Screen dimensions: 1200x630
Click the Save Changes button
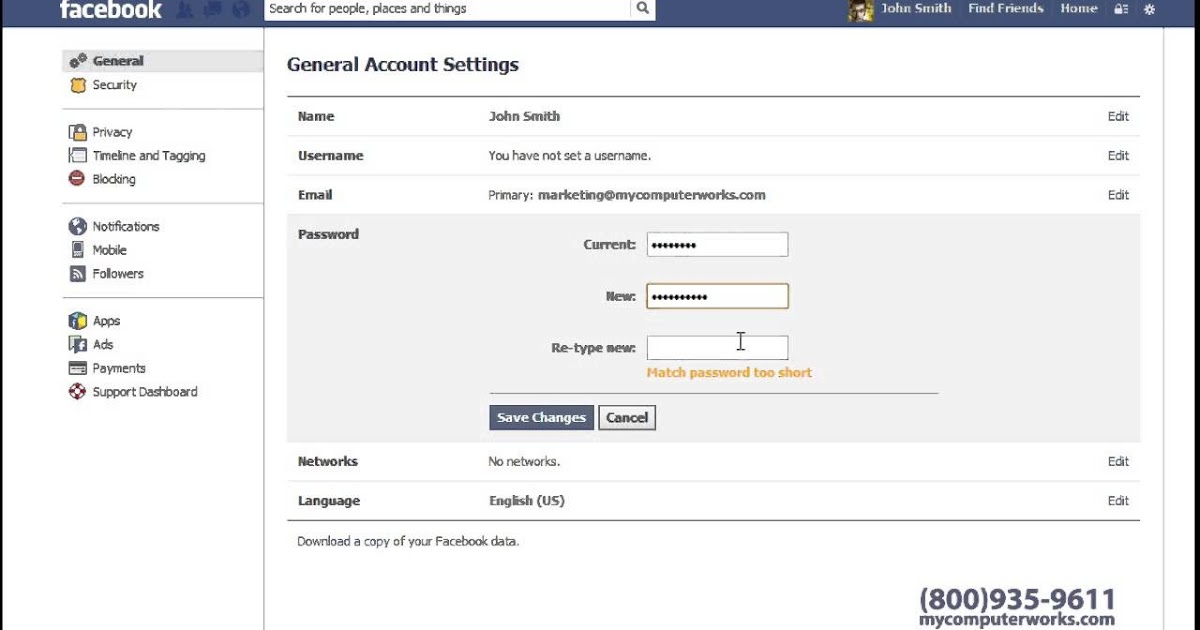click(541, 417)
